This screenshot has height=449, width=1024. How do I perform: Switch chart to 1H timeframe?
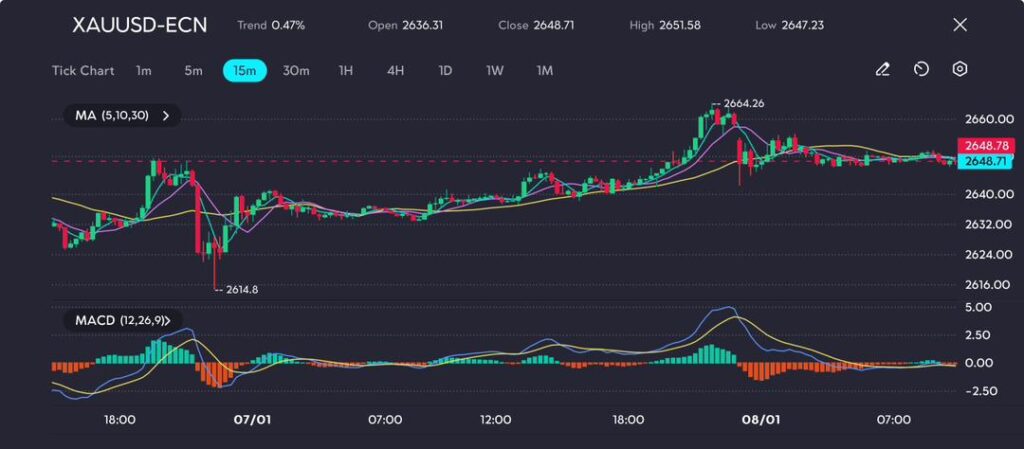(x=346, y=71)
